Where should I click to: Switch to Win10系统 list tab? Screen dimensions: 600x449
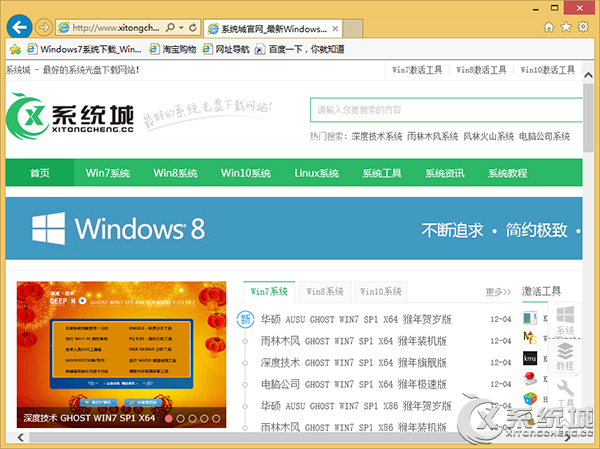(x=381, y=292)
